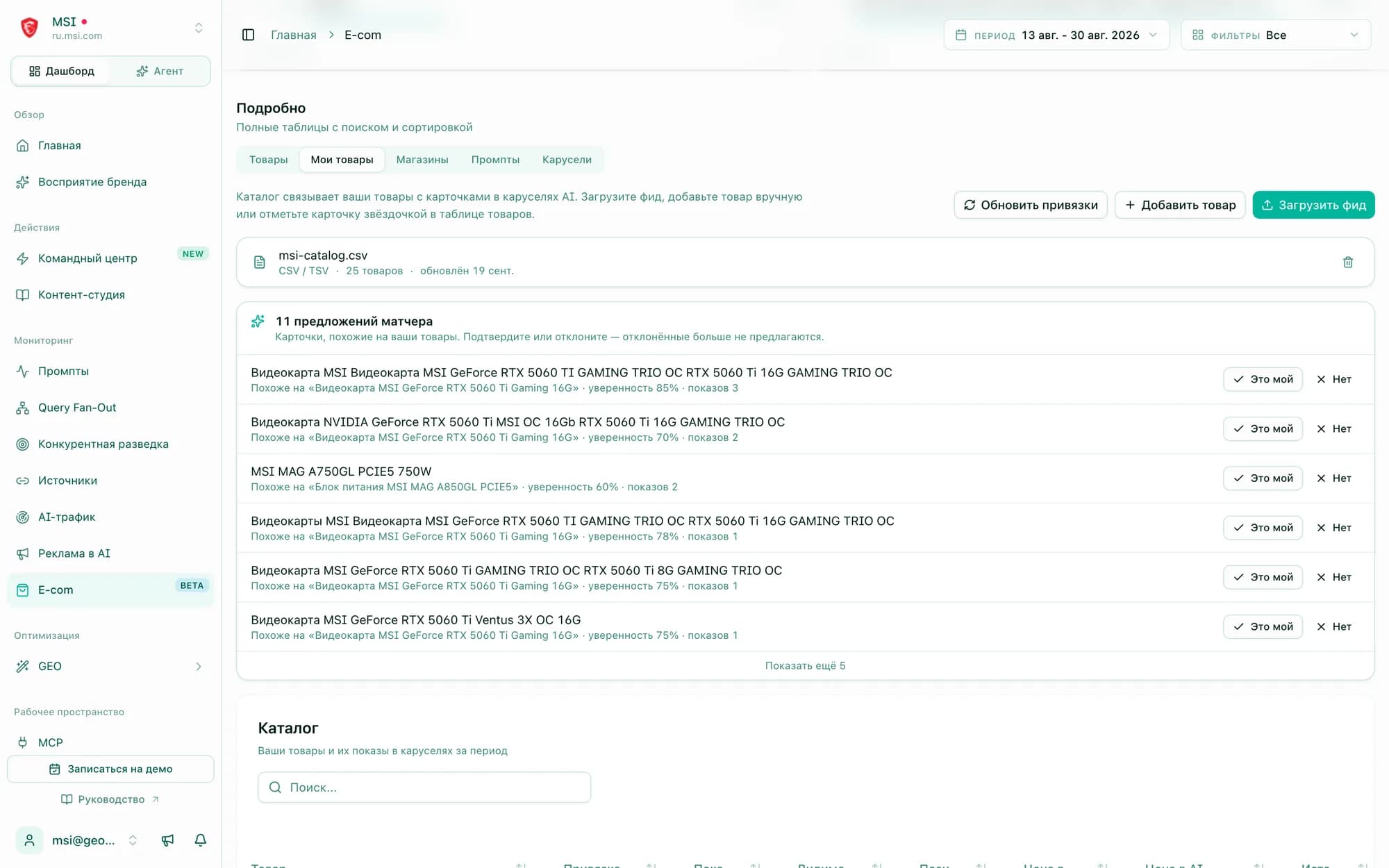
Task: Confirm 'Это мой' for MSI MAG A750GL
Action: 1263,478
